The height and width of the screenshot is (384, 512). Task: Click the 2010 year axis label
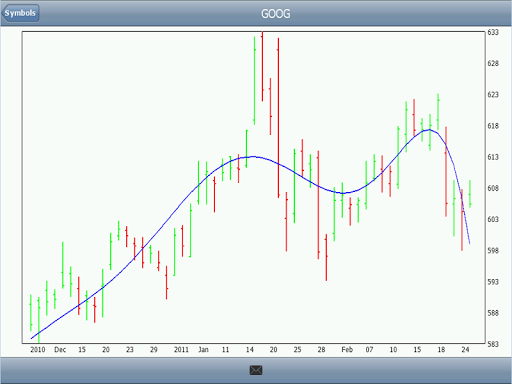38,350
